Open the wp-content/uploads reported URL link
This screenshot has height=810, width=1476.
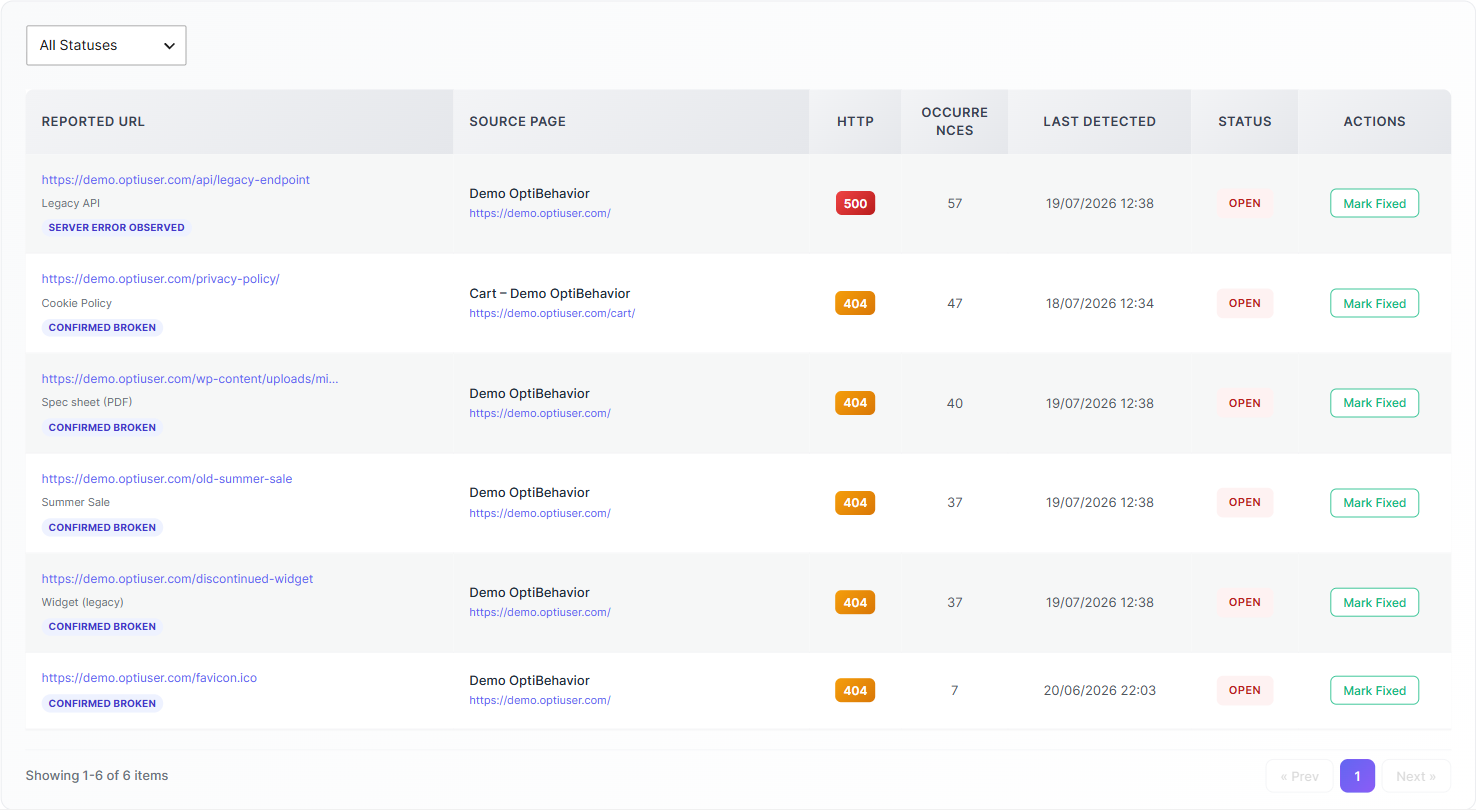click(190, 379)
